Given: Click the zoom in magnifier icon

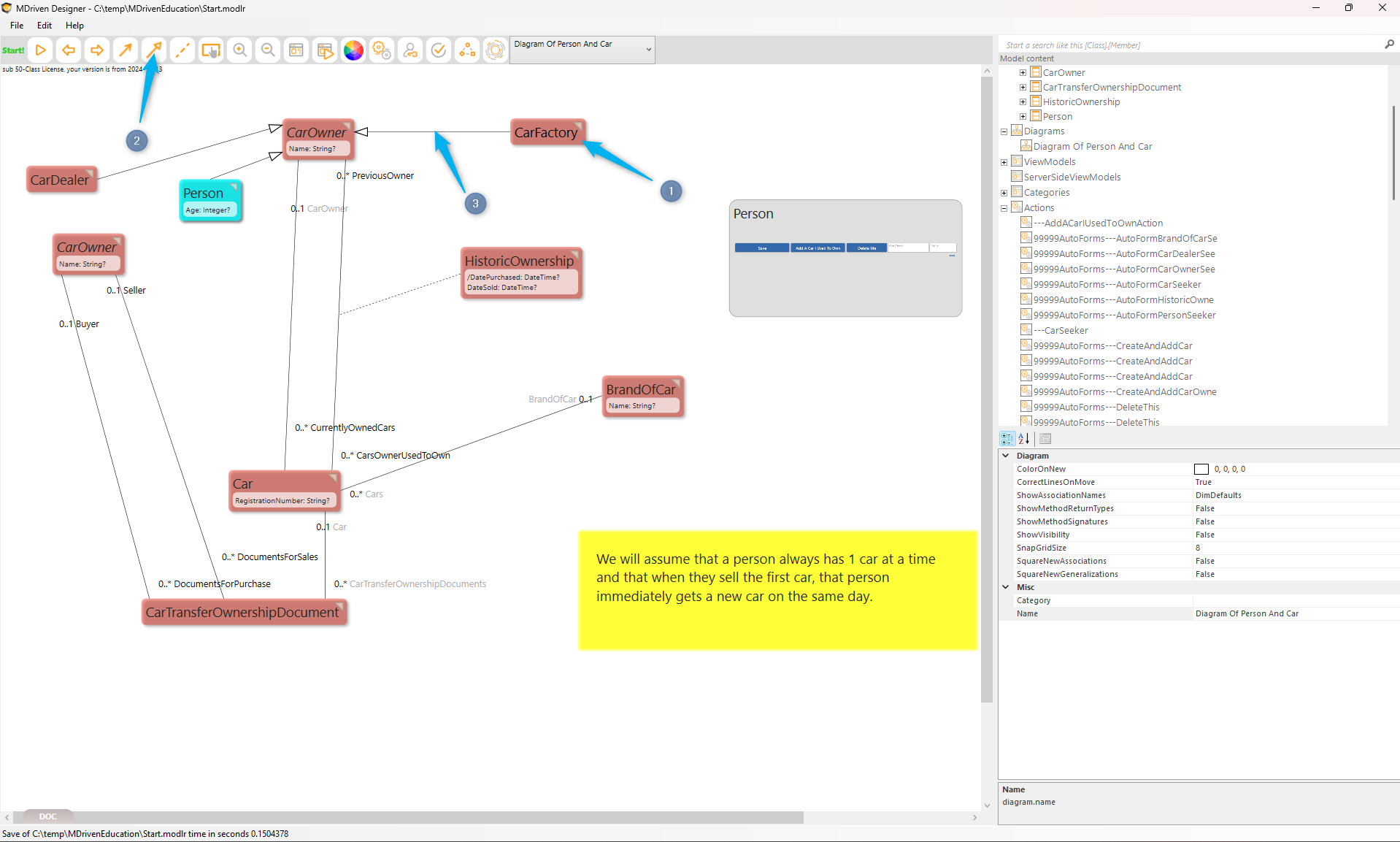Looking at the screenshot, I should pos(239,50).
